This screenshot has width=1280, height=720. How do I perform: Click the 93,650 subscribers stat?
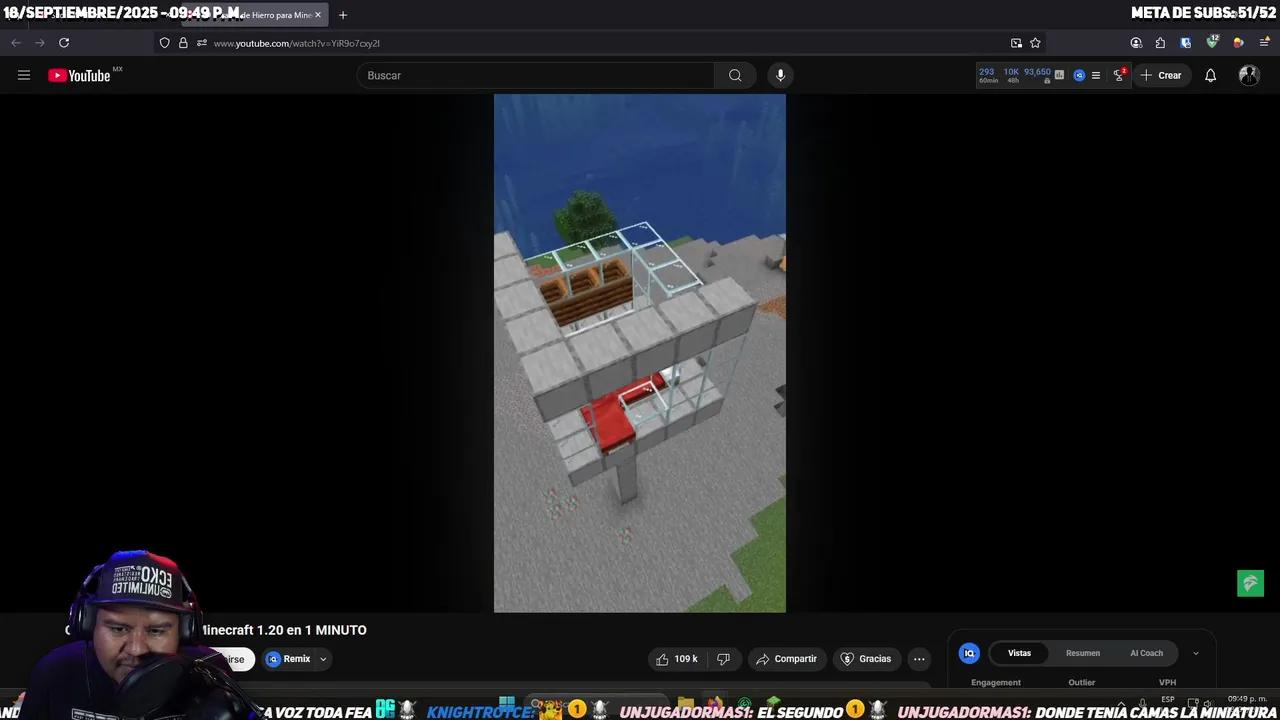tap(1037, 75)
